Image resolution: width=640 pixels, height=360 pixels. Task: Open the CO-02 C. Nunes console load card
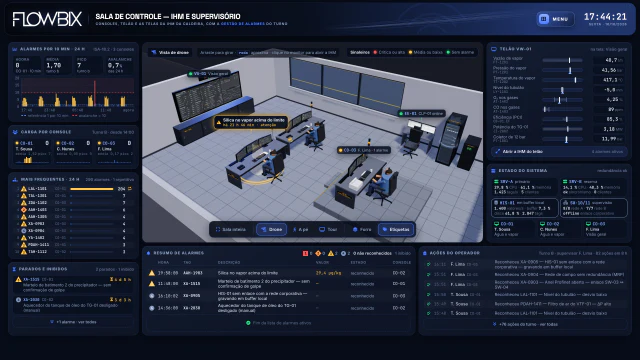click(73, 152)
